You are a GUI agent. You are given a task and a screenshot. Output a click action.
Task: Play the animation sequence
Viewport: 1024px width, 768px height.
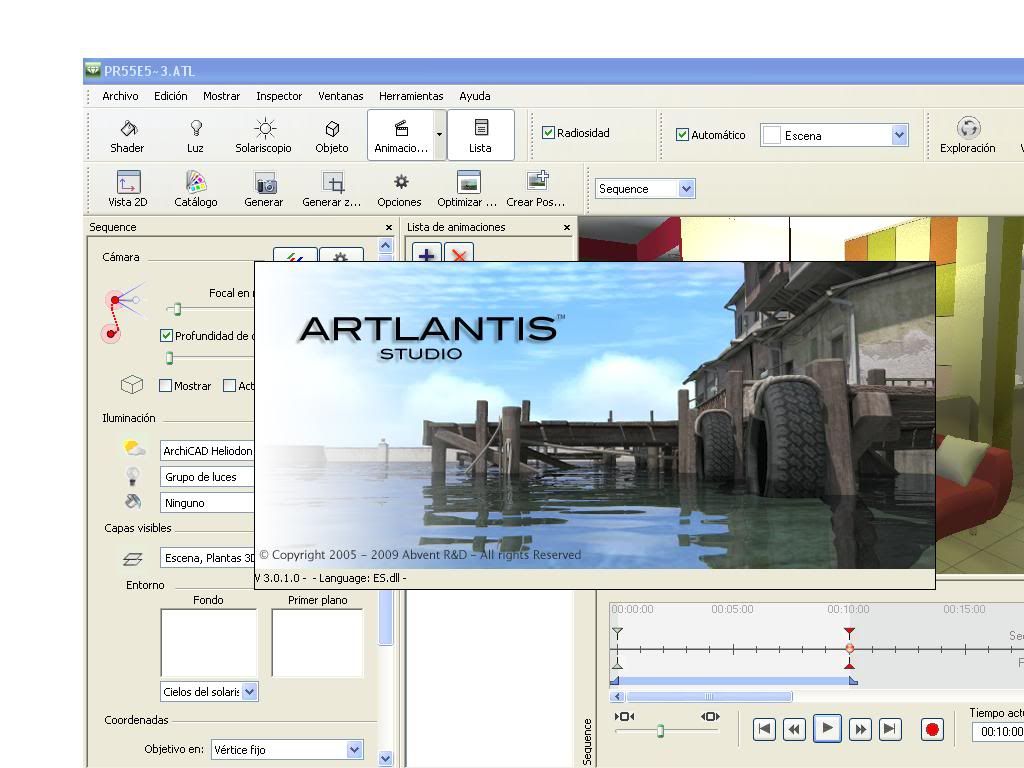(x=827, y=729)
